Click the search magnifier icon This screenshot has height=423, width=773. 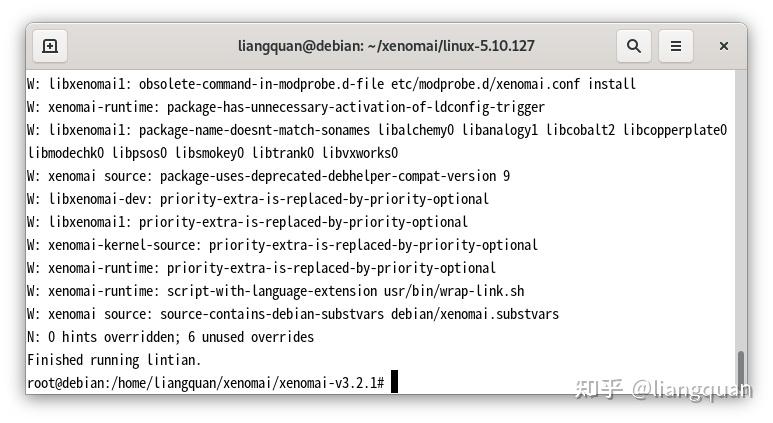tap(633, 46)
